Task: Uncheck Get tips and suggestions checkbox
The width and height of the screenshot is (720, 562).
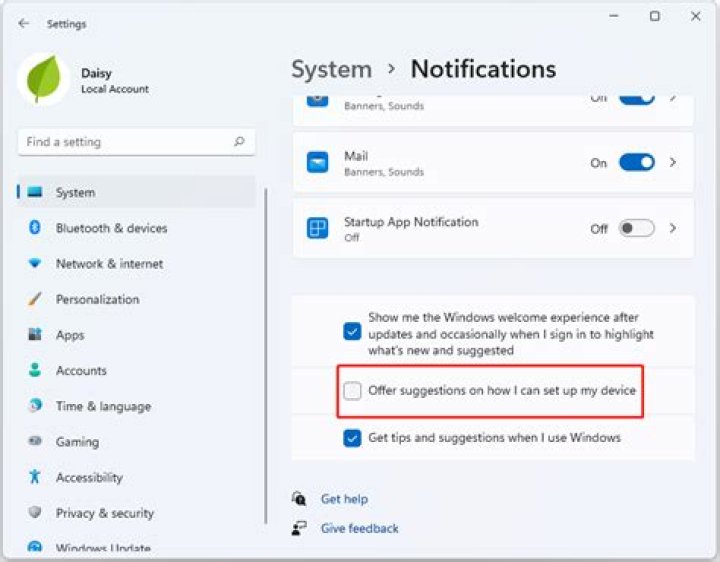Action: 352,438
